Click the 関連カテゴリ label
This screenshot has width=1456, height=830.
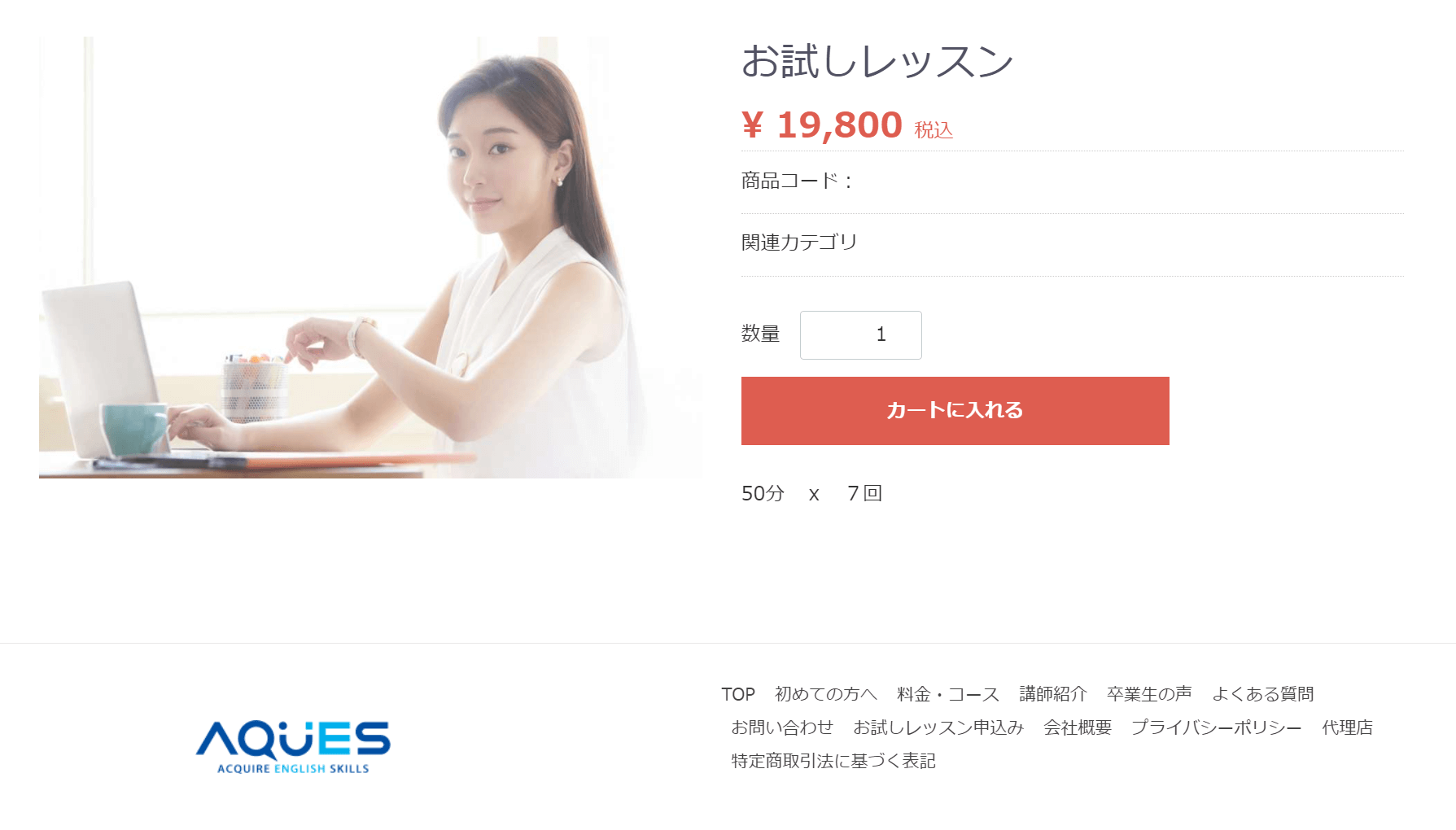[x=799, y=242]
